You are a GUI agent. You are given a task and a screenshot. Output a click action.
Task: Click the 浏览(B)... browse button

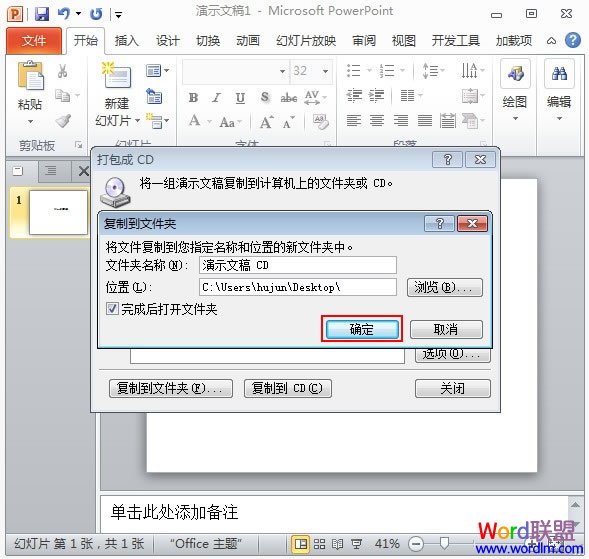click(x=445, y=287)
